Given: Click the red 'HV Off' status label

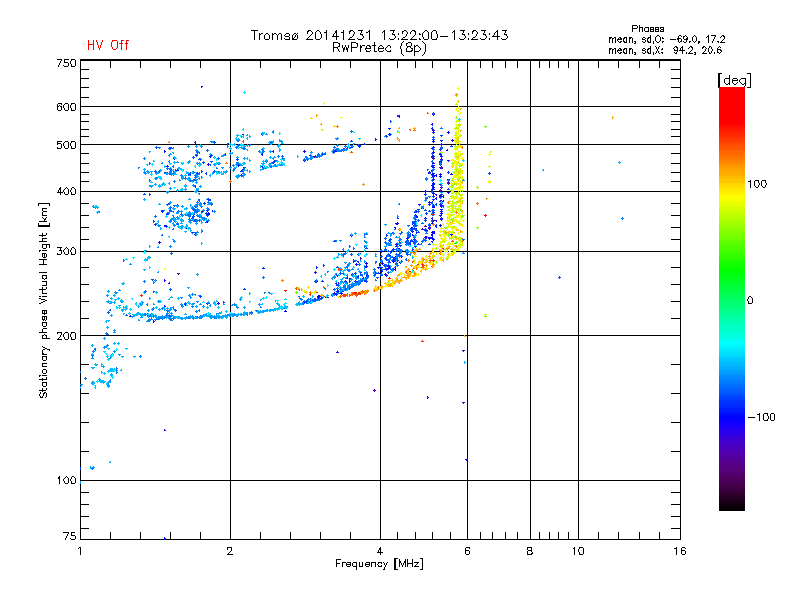Looking at the screenshot, I should point(108,45).
